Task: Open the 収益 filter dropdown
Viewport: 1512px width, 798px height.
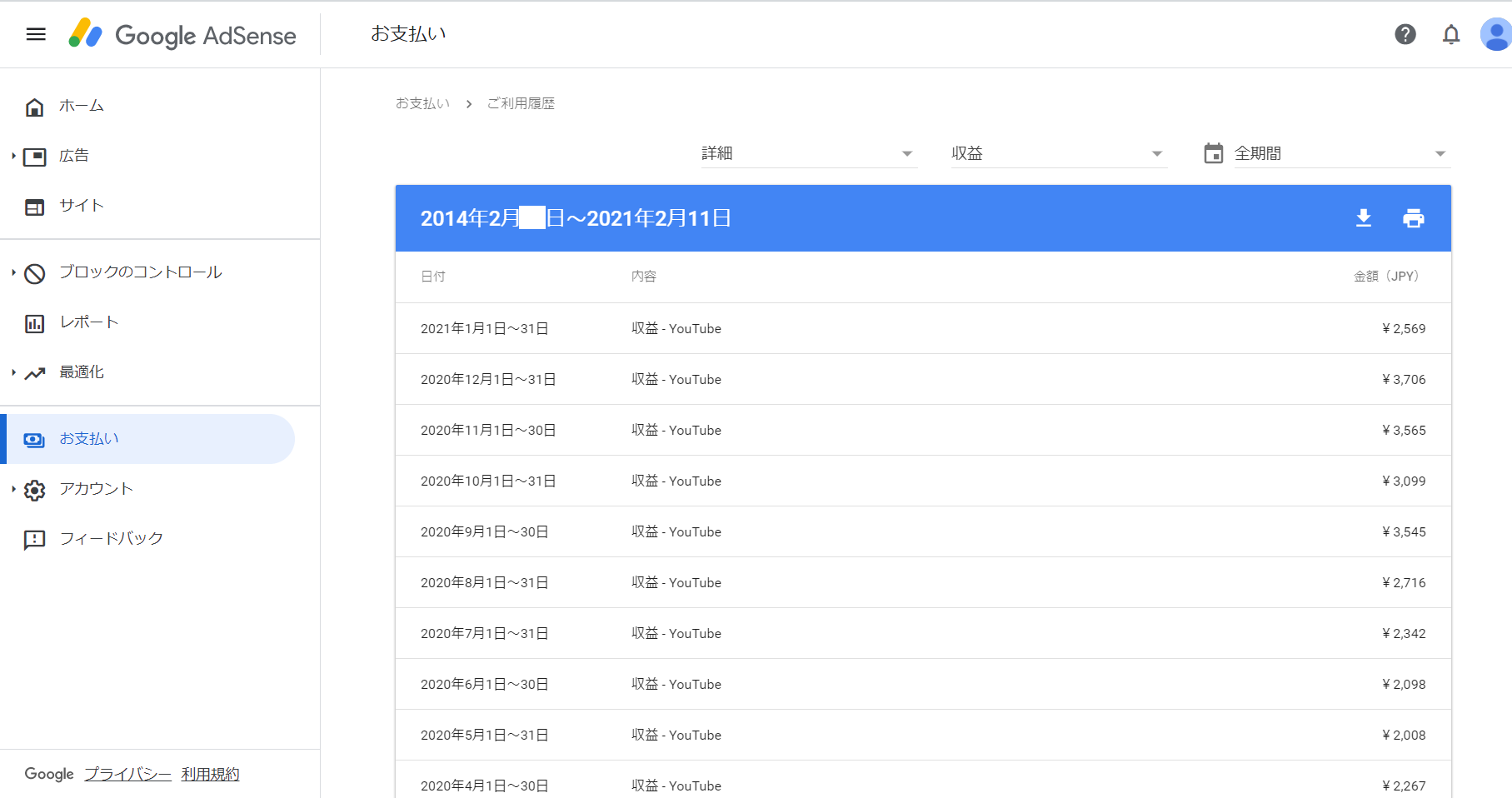Action: (1059, 153)
